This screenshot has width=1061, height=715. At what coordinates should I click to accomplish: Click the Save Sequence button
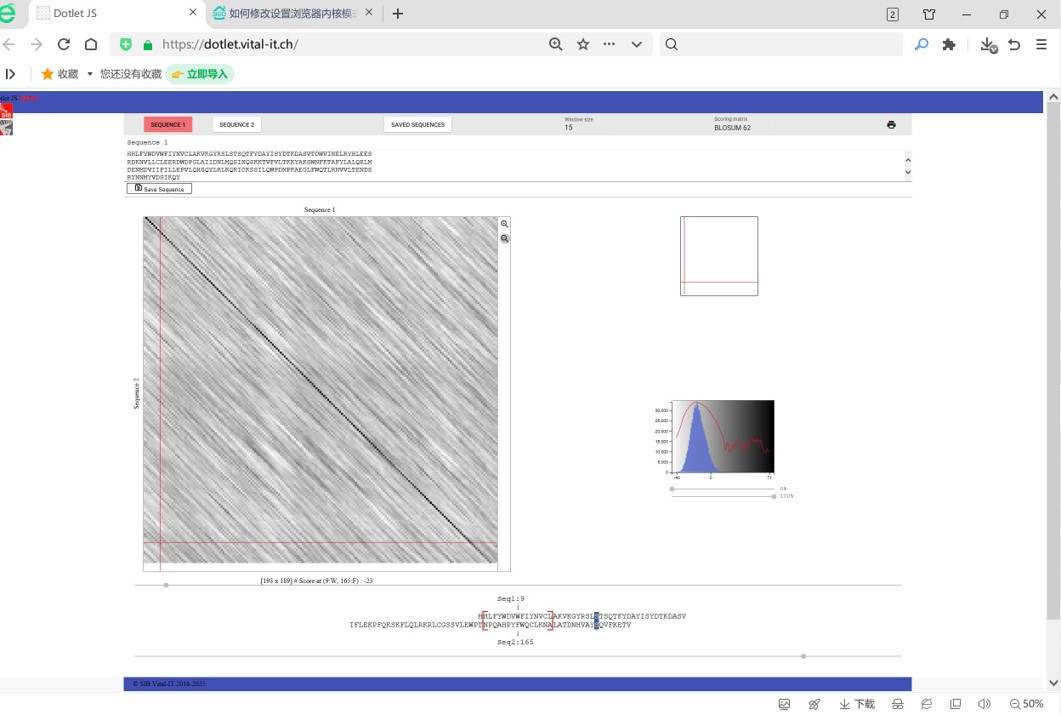159,189
